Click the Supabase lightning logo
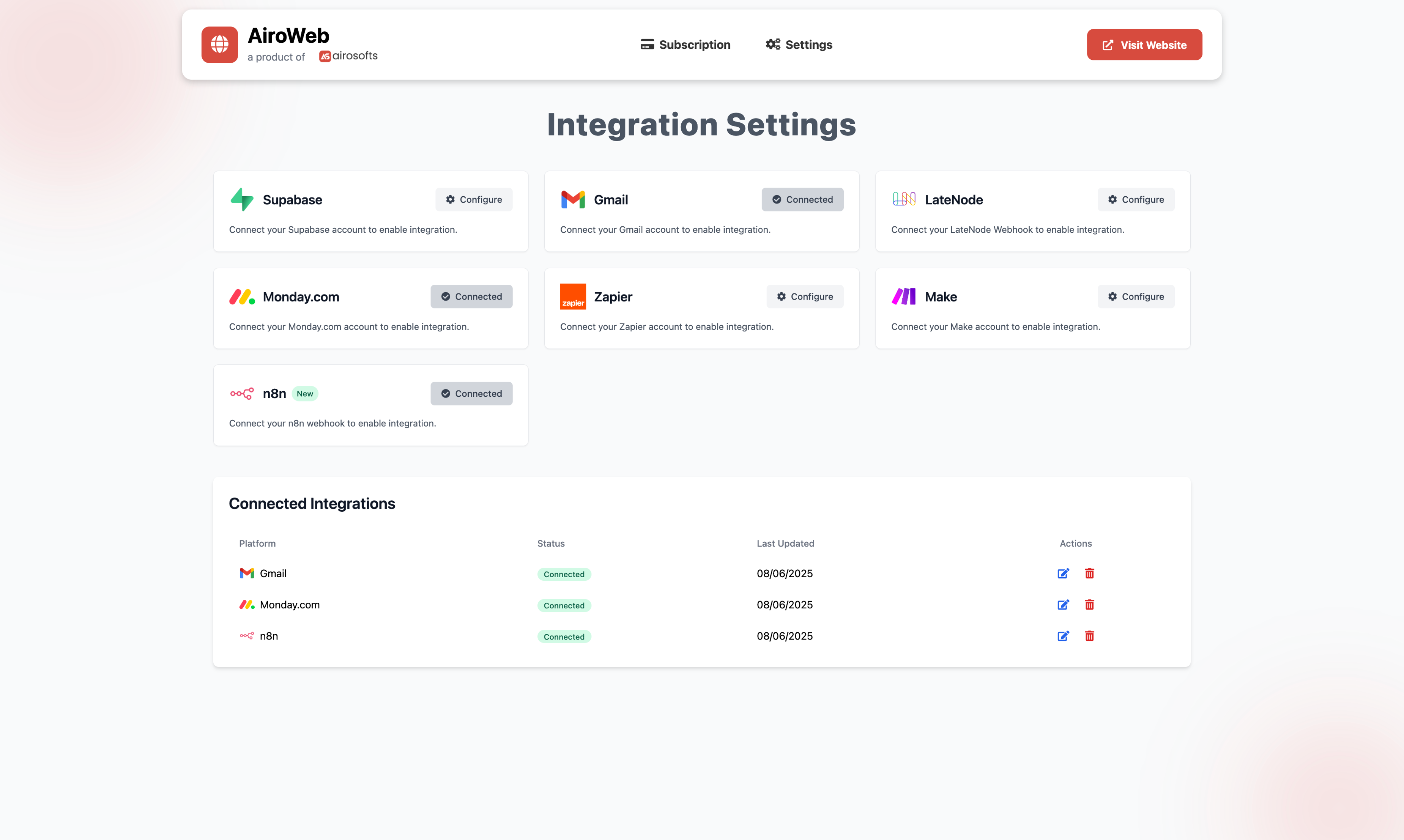Viewport: 1404px width, 840px height. [x=242, y=199]
